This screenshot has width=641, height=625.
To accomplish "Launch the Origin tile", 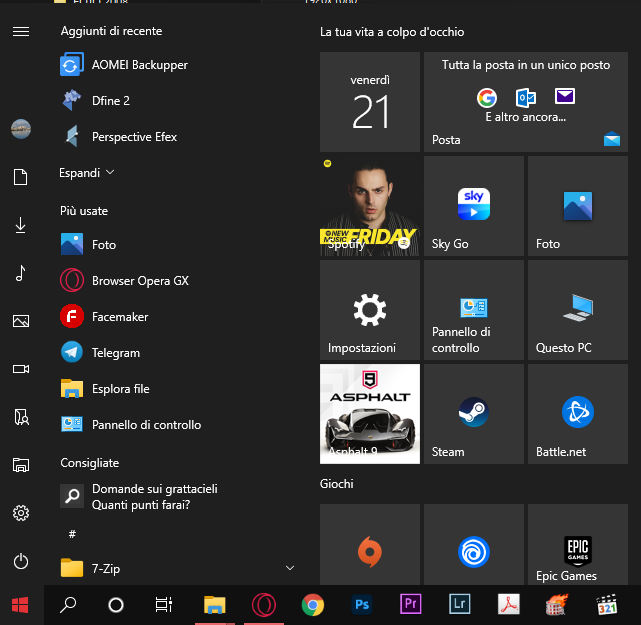I will coord(370,544).
